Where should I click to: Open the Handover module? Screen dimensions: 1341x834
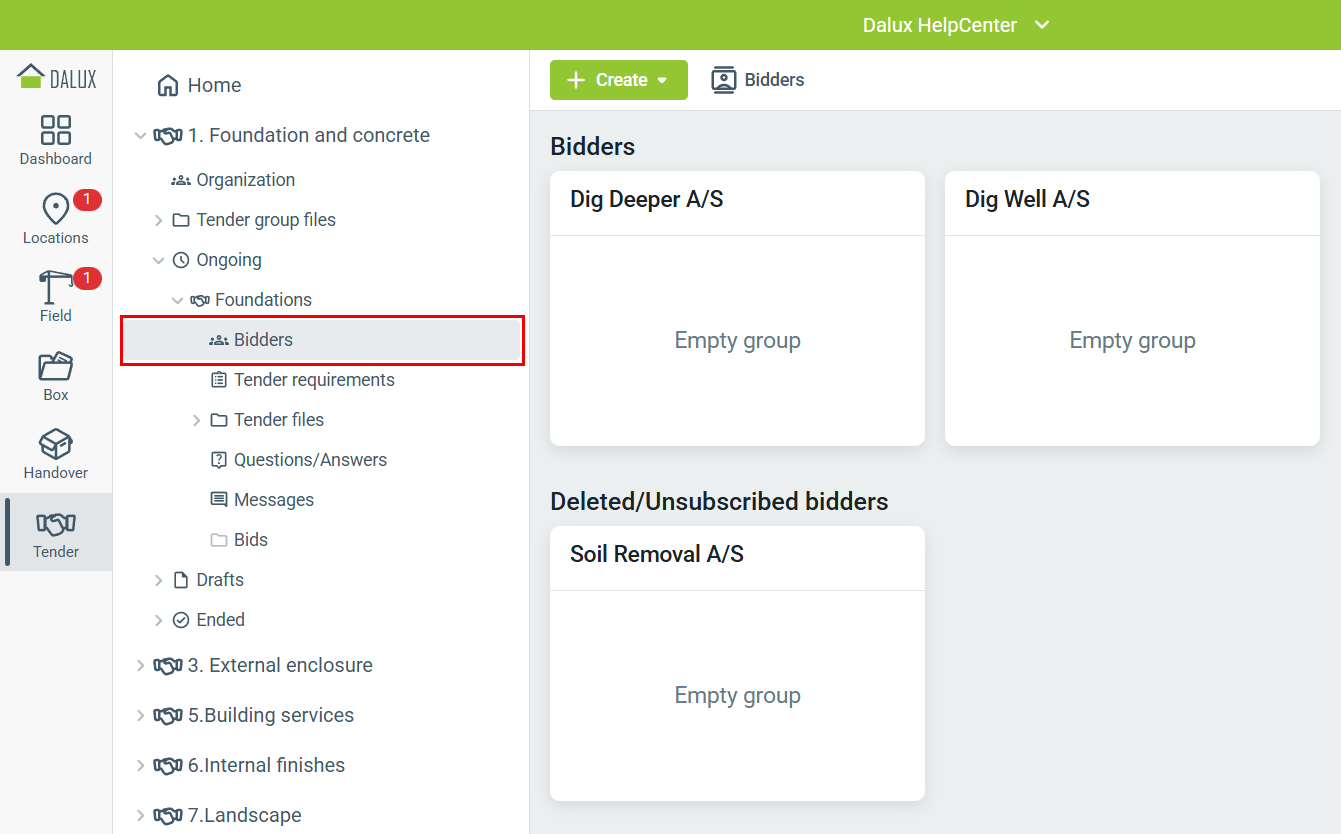tap(56, 454)
